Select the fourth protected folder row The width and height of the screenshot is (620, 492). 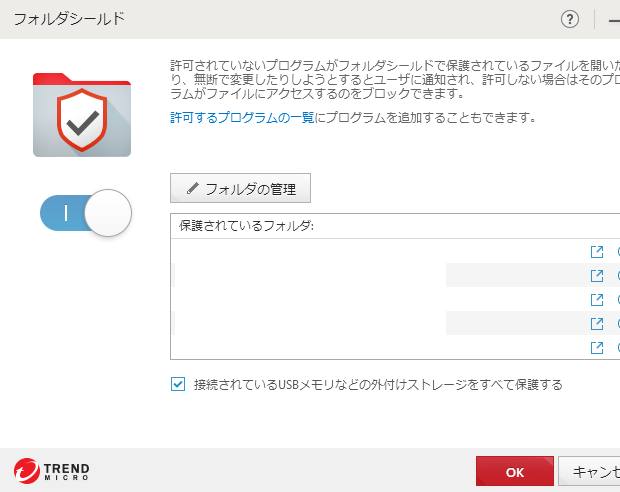pos(380,324)
